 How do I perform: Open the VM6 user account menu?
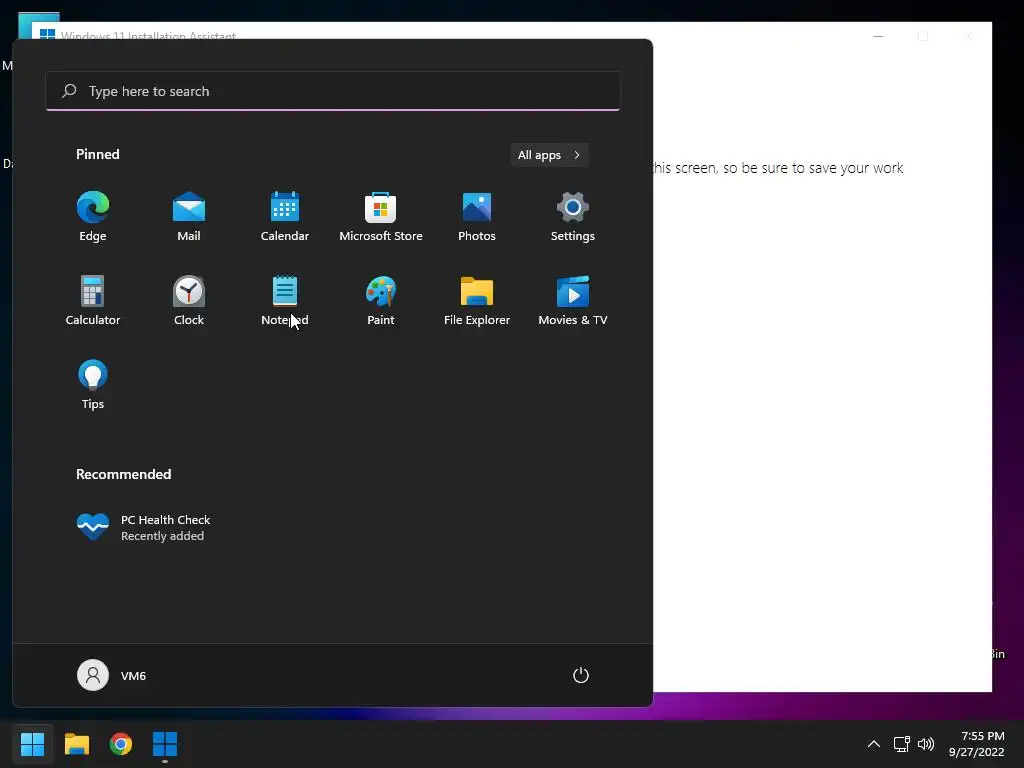[112, 675]
